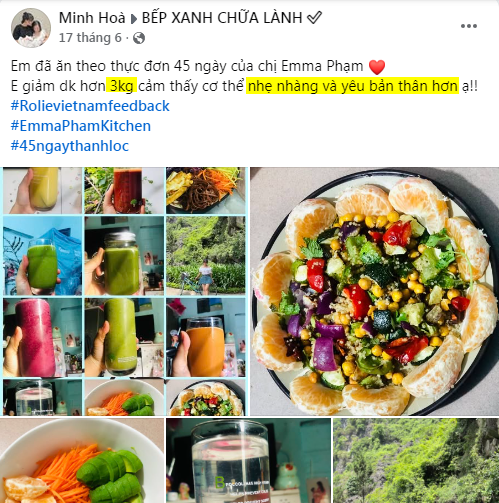The image size is (499, 503).
Task: Open the #EmmaPhamKitchen hashtag
Action: pos(81,126)
